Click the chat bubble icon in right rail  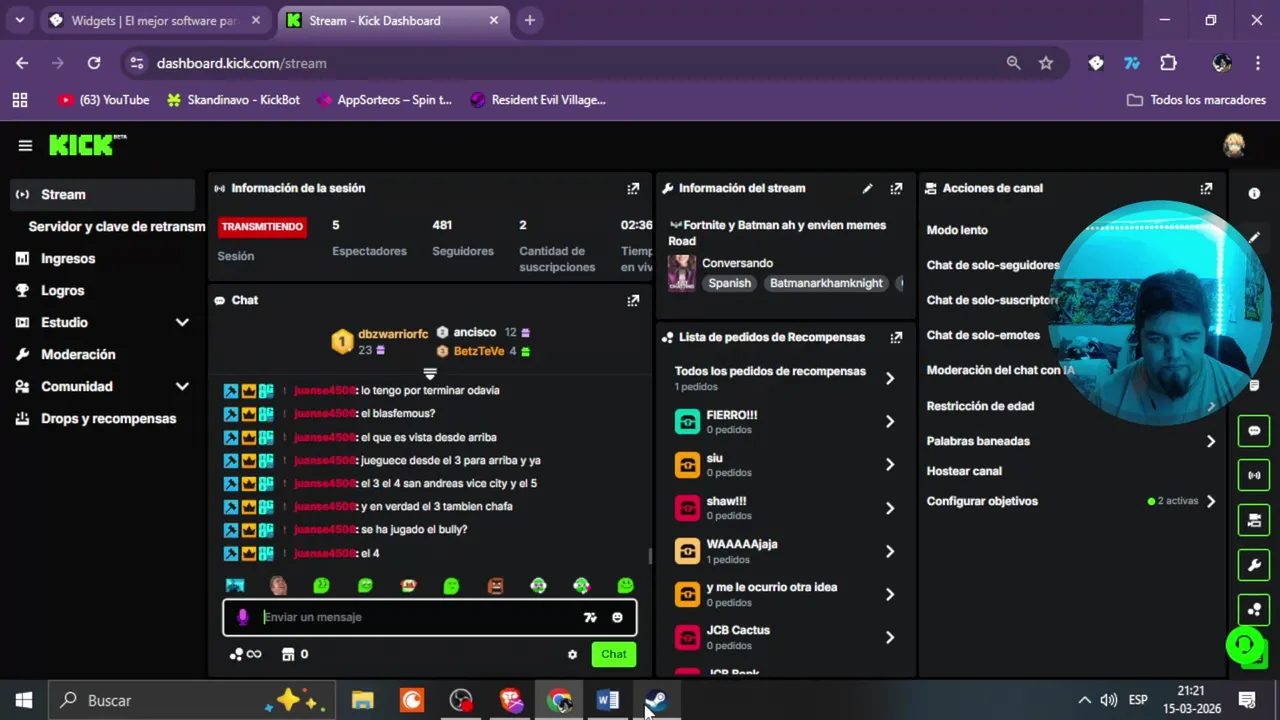pyautogui.click(x=1254, y=431)
